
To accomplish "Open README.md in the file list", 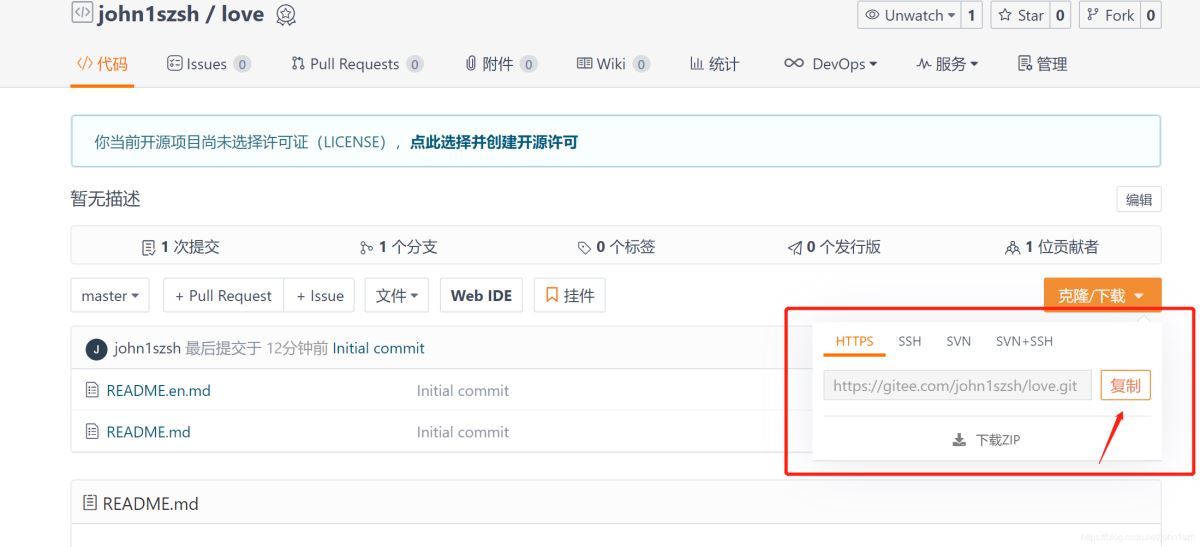I will (148, 432).
